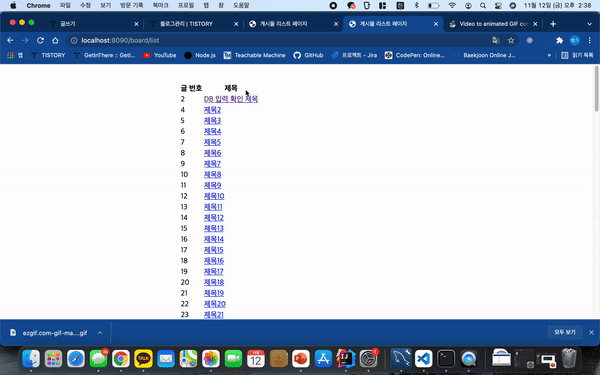Image resolution: width=600 pixels, height=375 pixels.
Task: Open the Apple menu
Action: [x=13, y=5]
